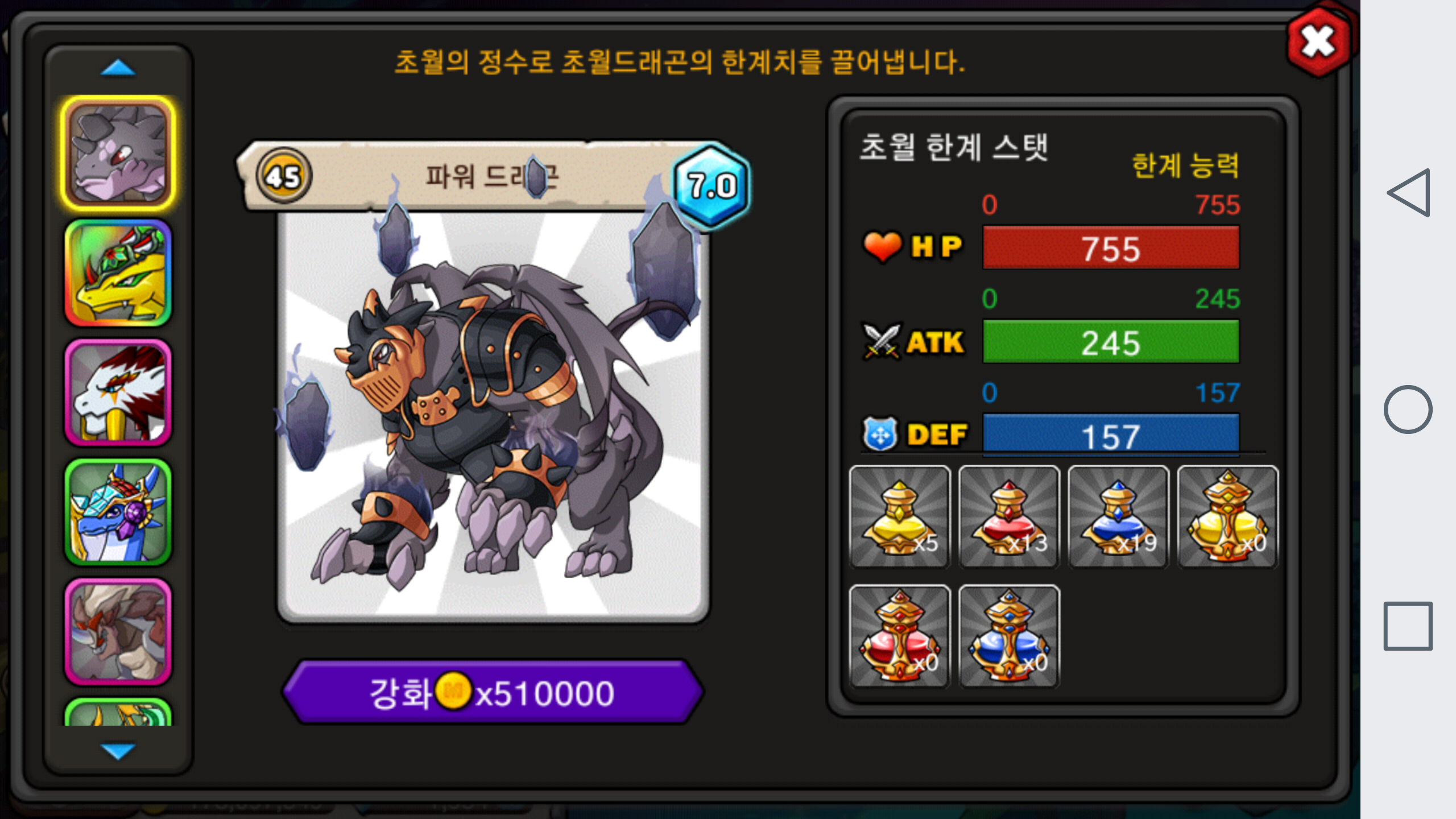Image resolution: width=1456 pixels, height=819 pixels.
Task: Select the large blue essence potion x0
Action: point(1009,636)
